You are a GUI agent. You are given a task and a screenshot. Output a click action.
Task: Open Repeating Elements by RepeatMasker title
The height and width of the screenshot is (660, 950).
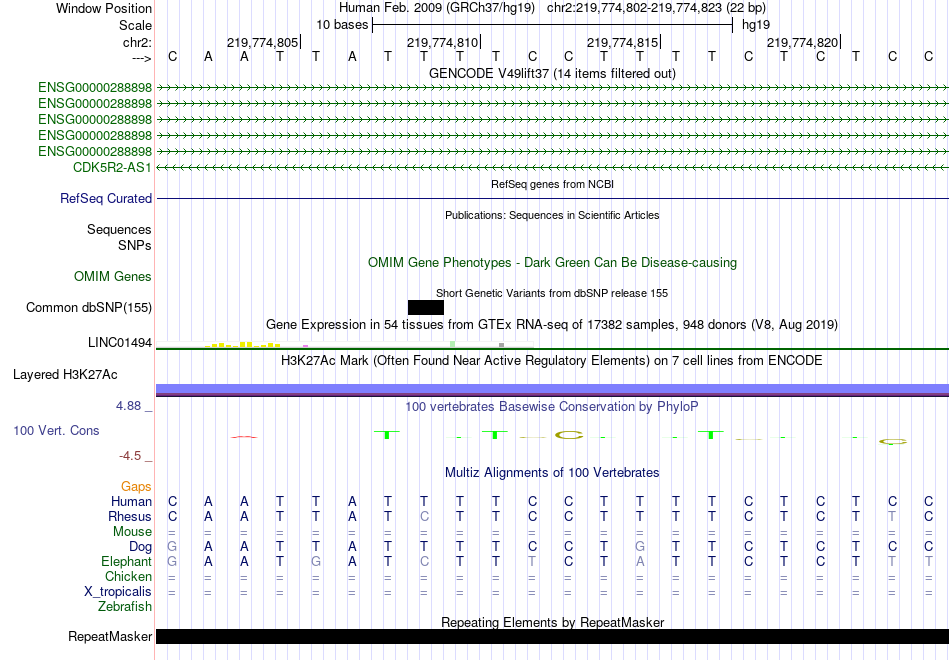tap(552, 622)
